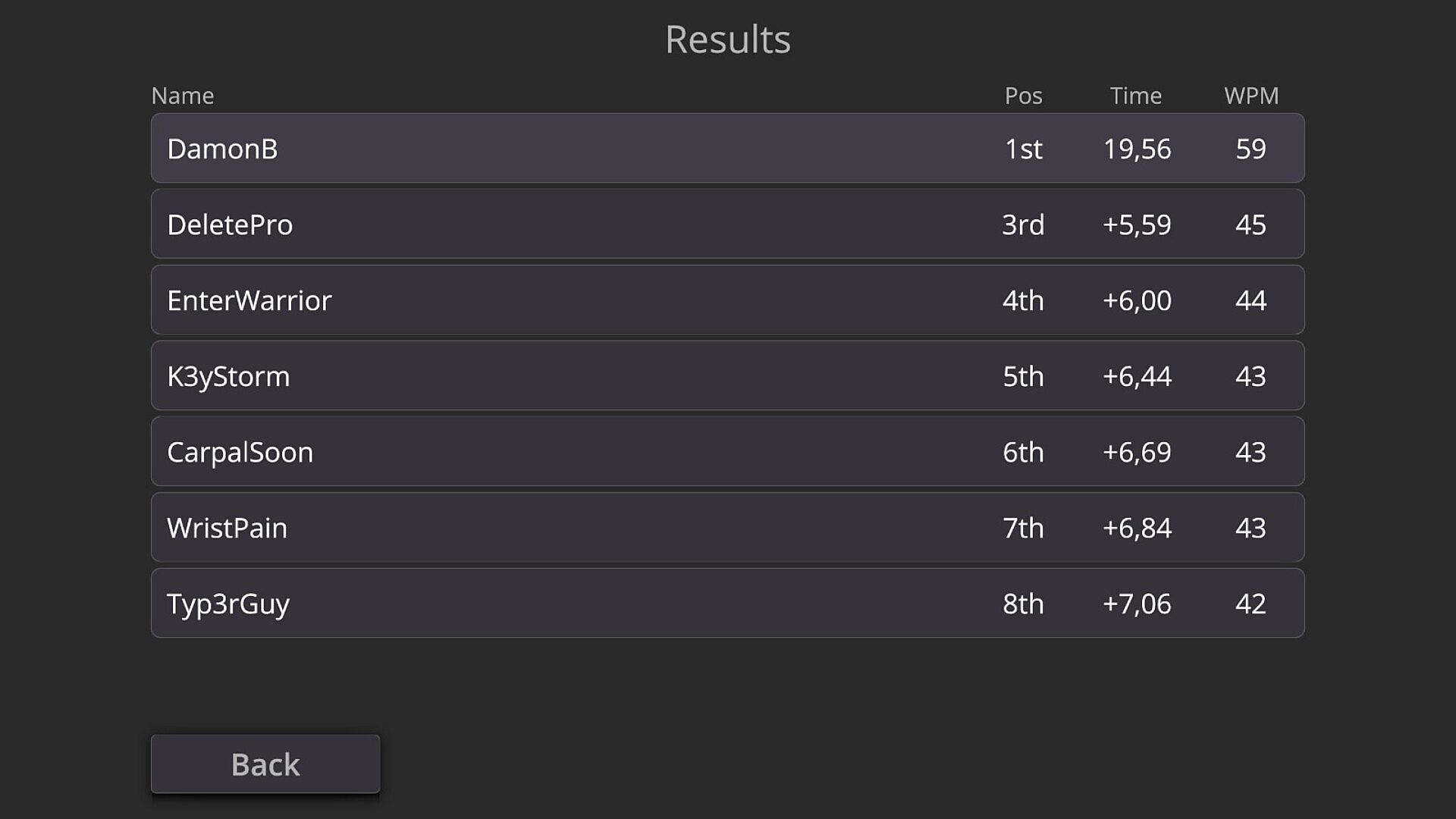
Task: Click EnterWarrior's +6,00 time gap
Action: pyautogui.click(x=1137, y=300)
